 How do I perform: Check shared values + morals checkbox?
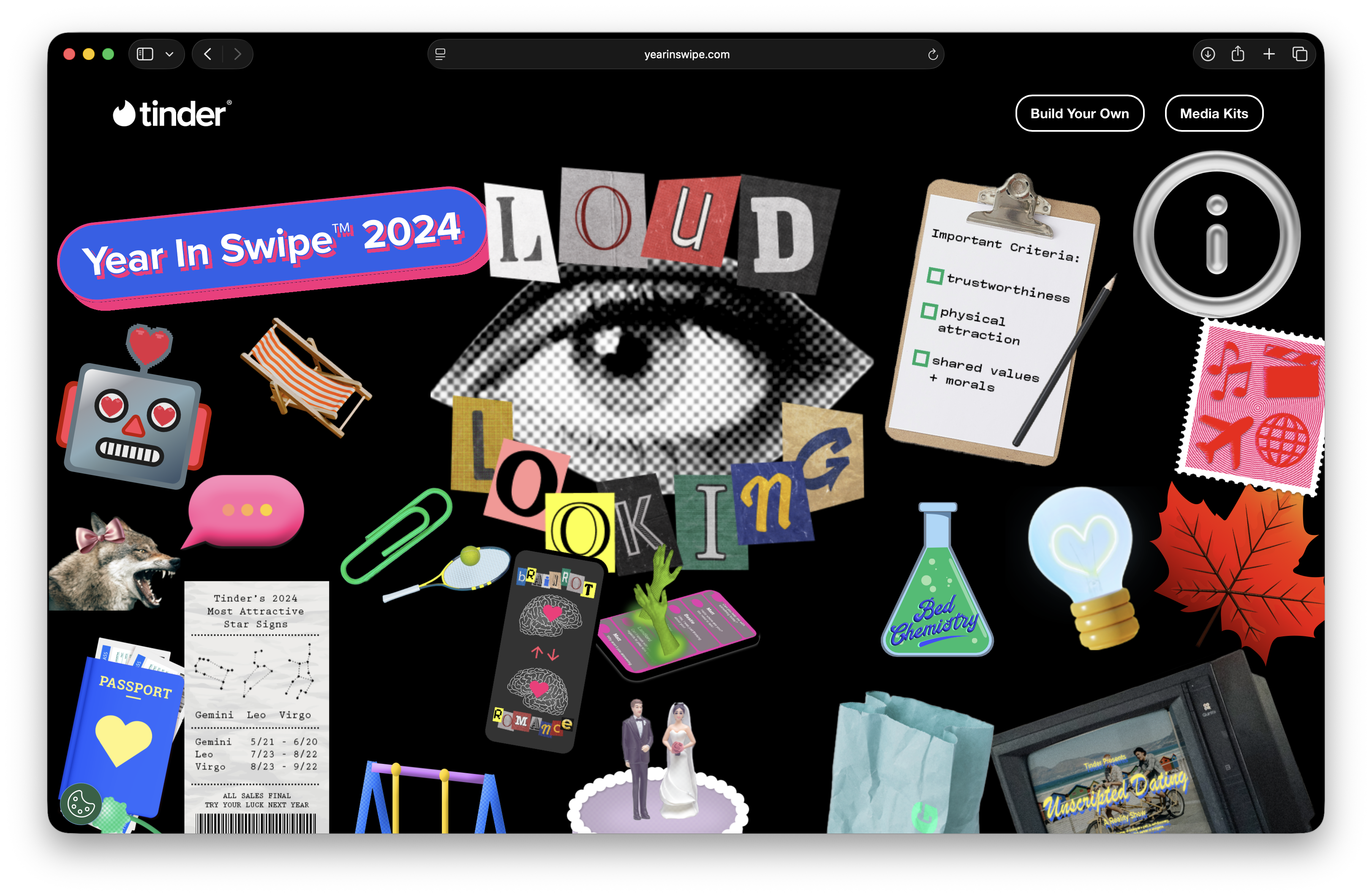(920, 358)
